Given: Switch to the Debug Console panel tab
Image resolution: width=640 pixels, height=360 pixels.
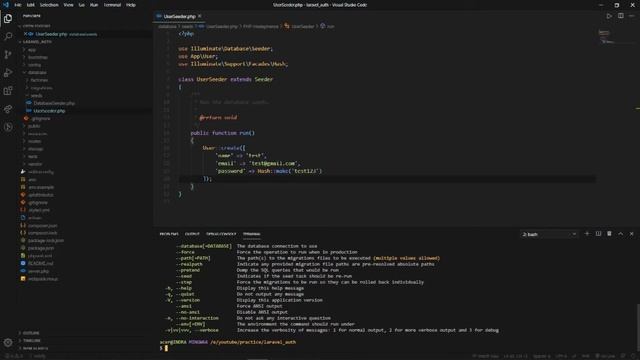Looking at the screenshot, I should (x=221, y=234).
